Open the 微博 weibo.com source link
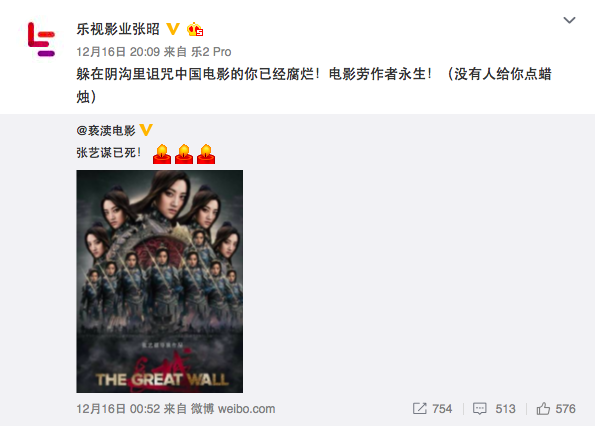The width and height of the screenshot is (595, 429). (233, 409)
